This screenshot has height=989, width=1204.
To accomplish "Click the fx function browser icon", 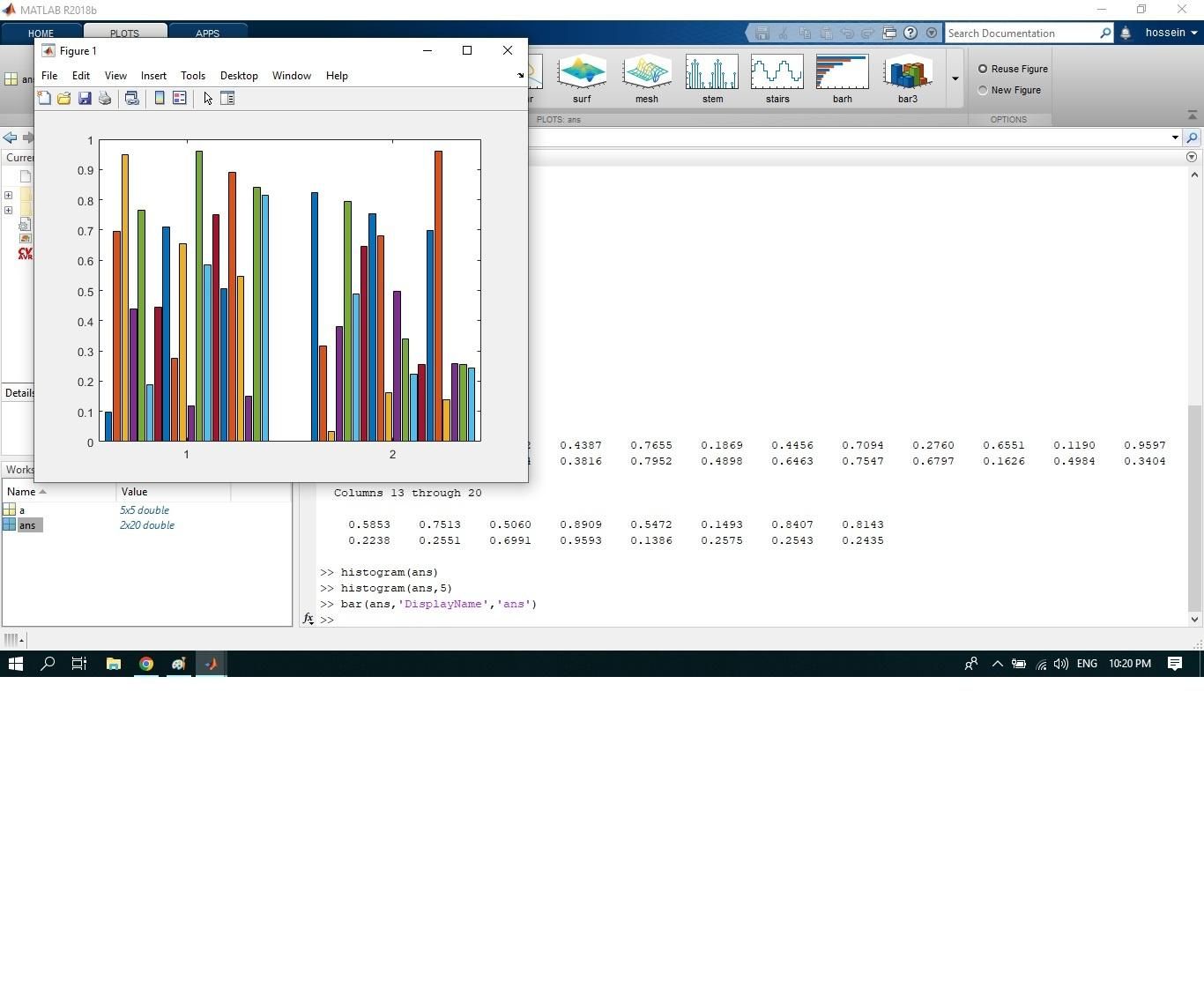I will coord(308,619).
